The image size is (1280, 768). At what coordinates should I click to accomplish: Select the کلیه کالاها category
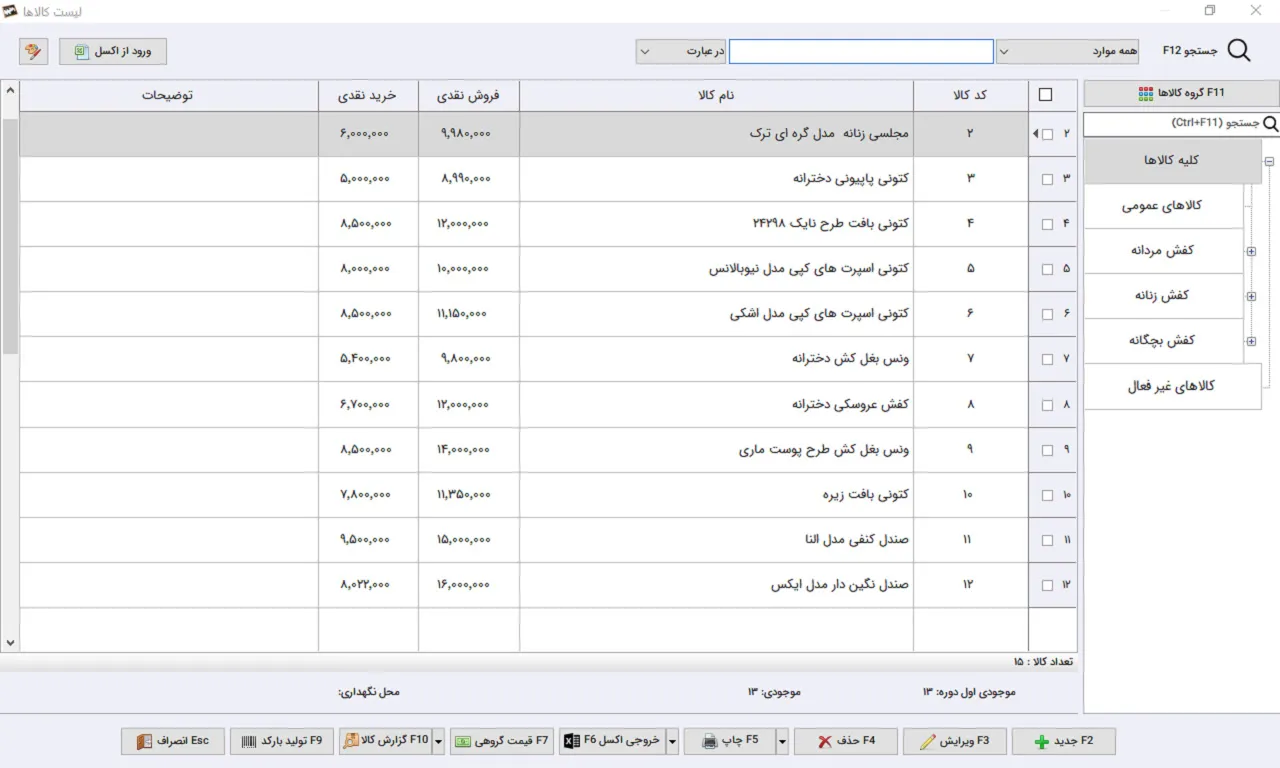(1173, 161)
